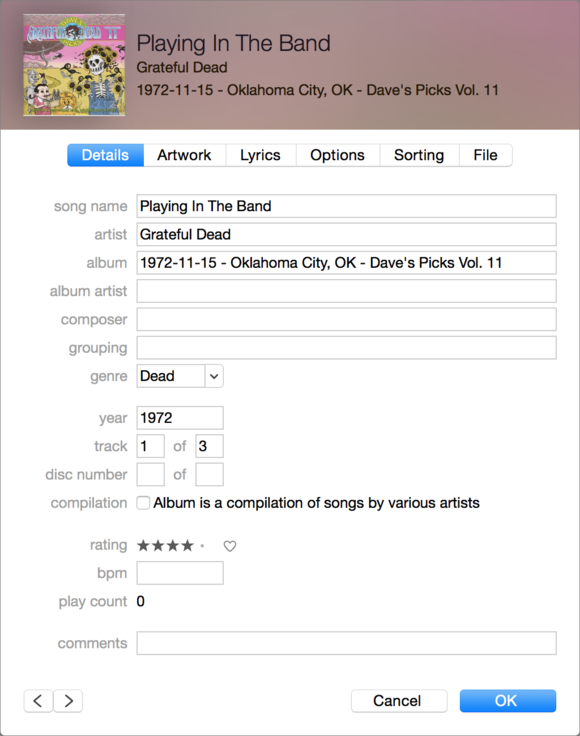
Task: Go to previous song with left arrow
Action: pyautogui.click(x=38, y=701)
